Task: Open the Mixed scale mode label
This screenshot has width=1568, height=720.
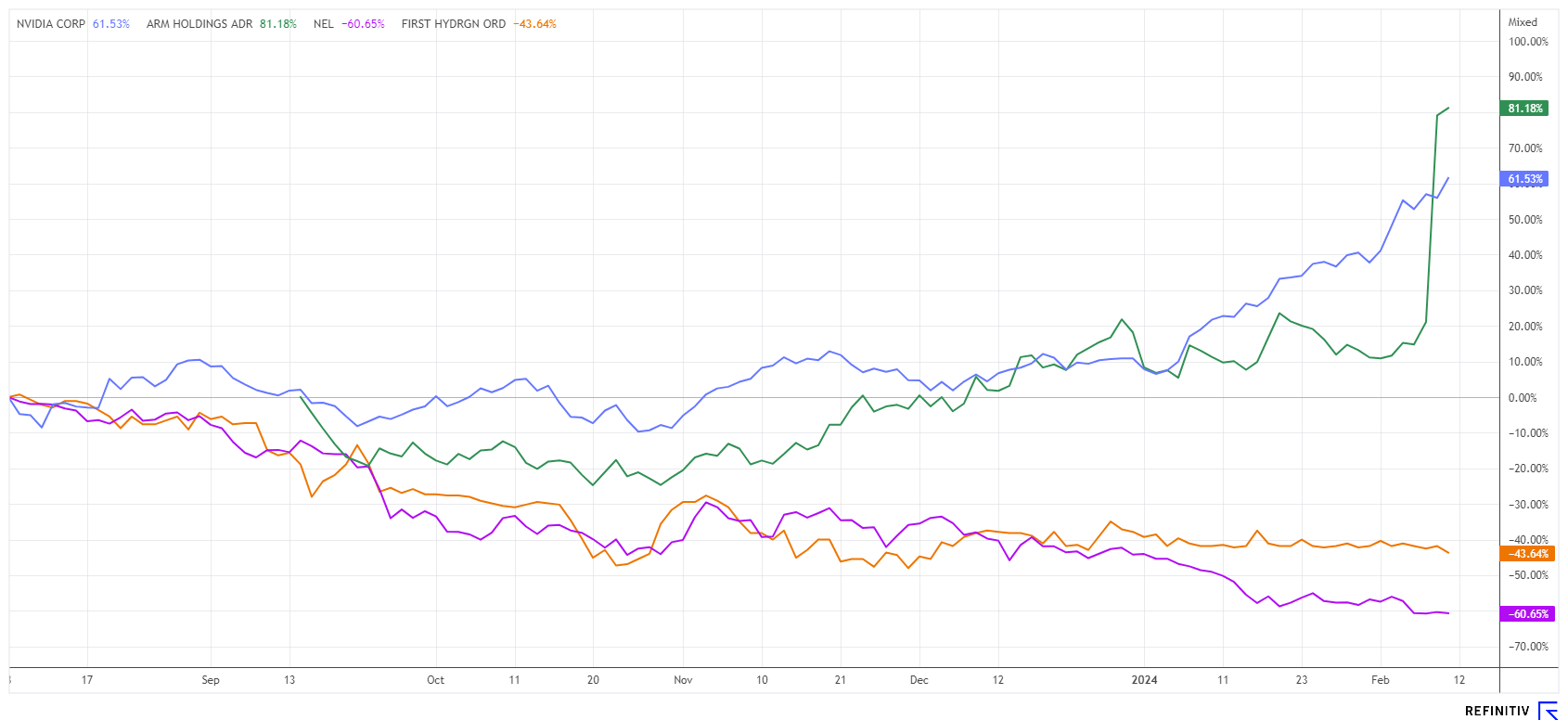Action: 1523,22
